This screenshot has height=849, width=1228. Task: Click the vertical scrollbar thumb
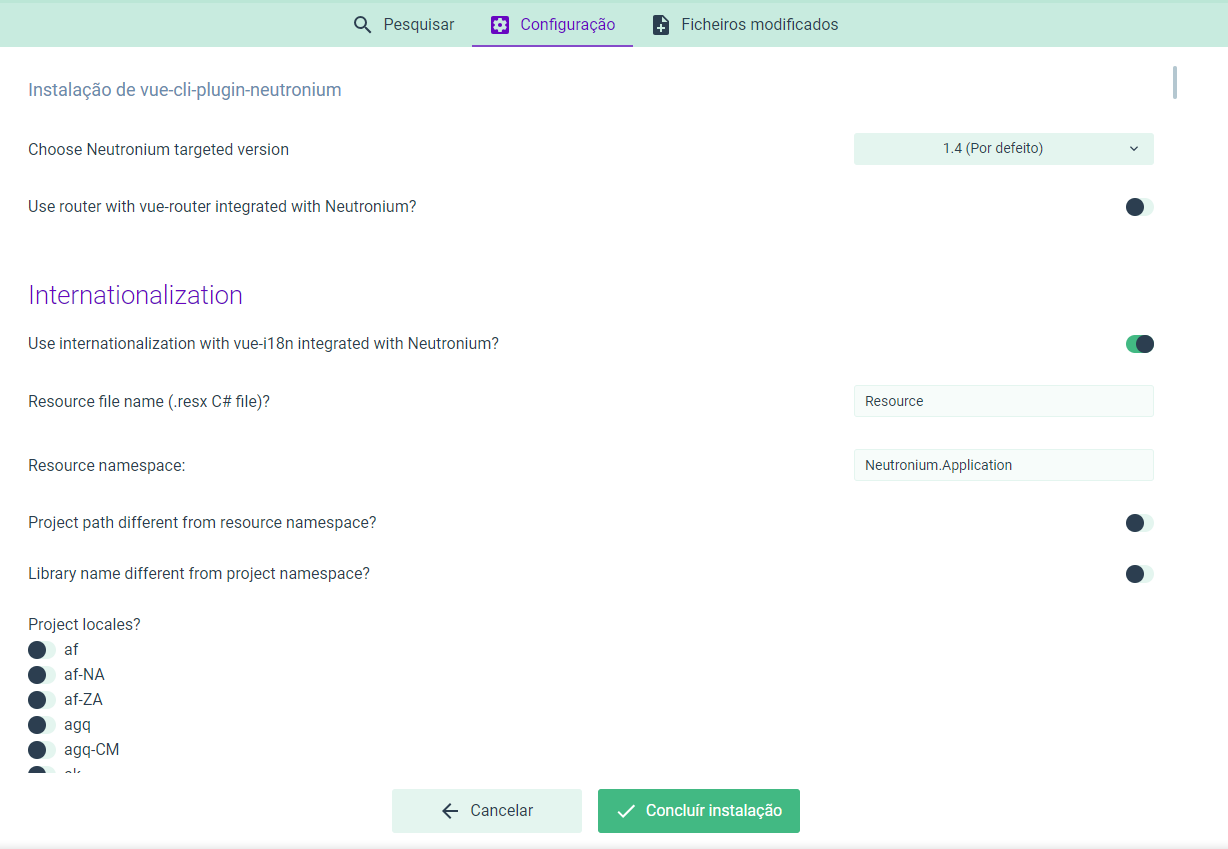[1175, 82]
